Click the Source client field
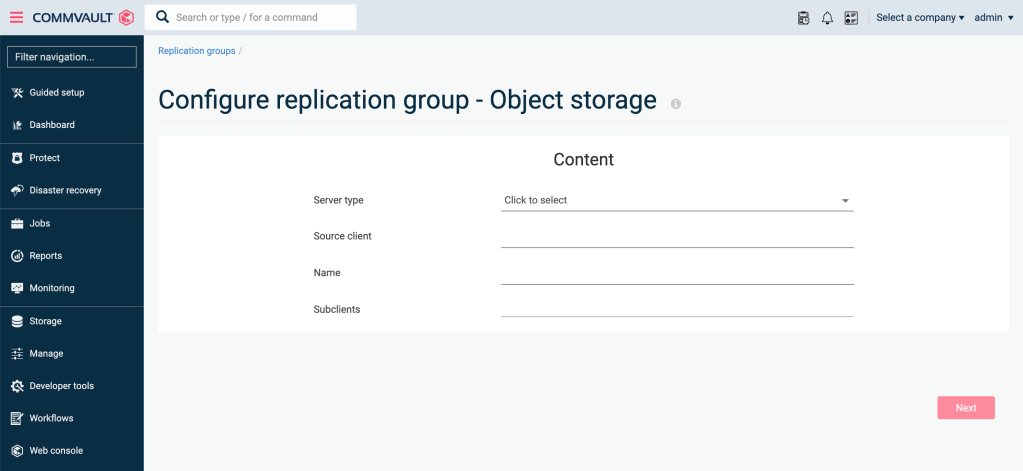 click(677, 237)
